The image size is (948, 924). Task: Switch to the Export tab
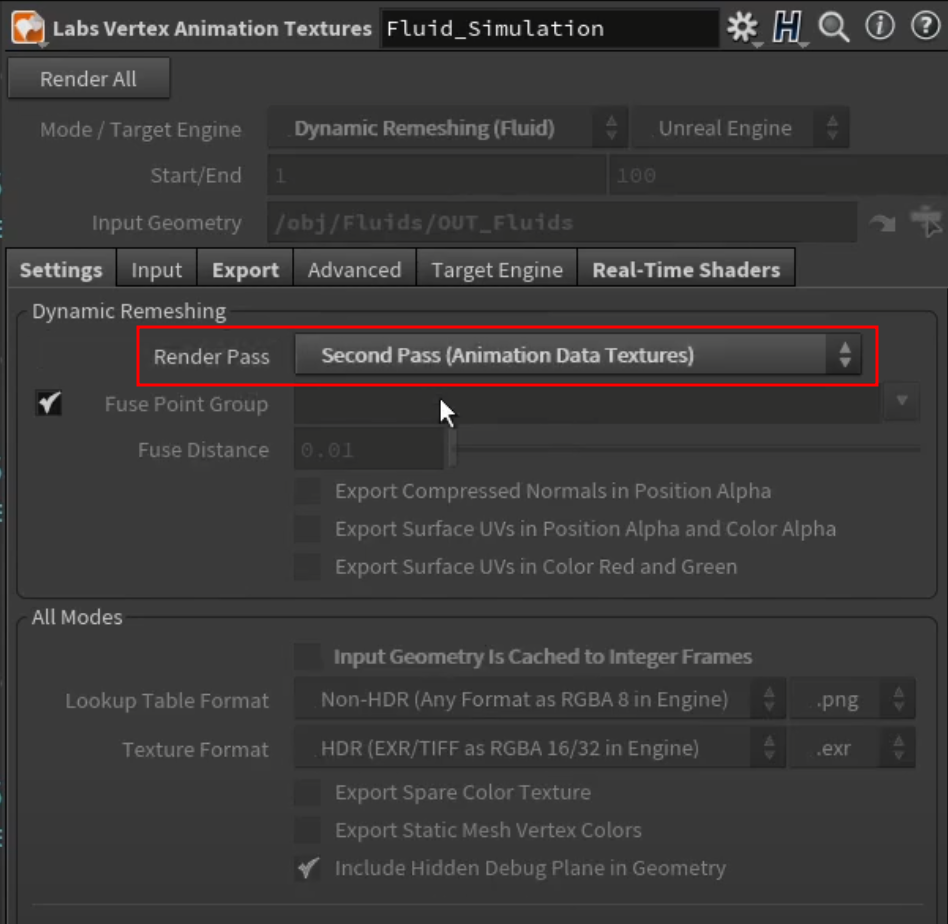245,270
